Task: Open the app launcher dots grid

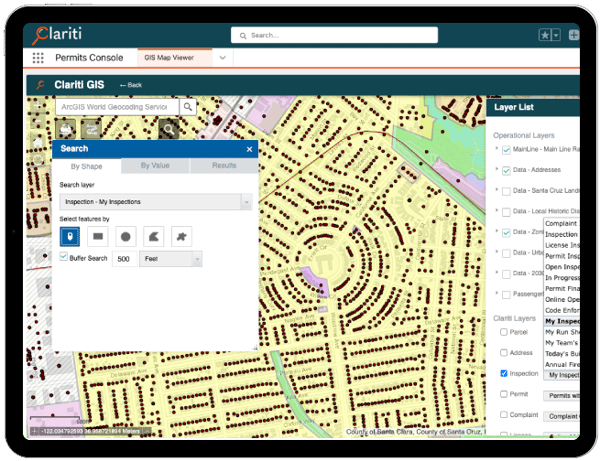Action: tap(38, 58)
